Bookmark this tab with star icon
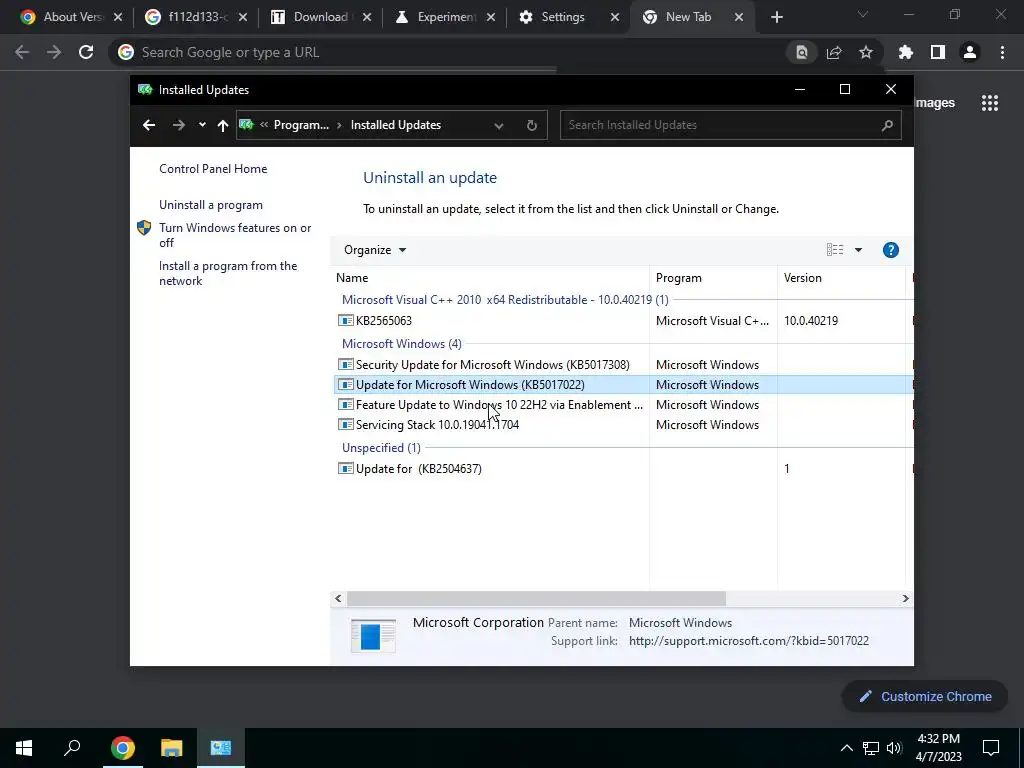Screen dimensions: 1024x768 click(866, 52)
